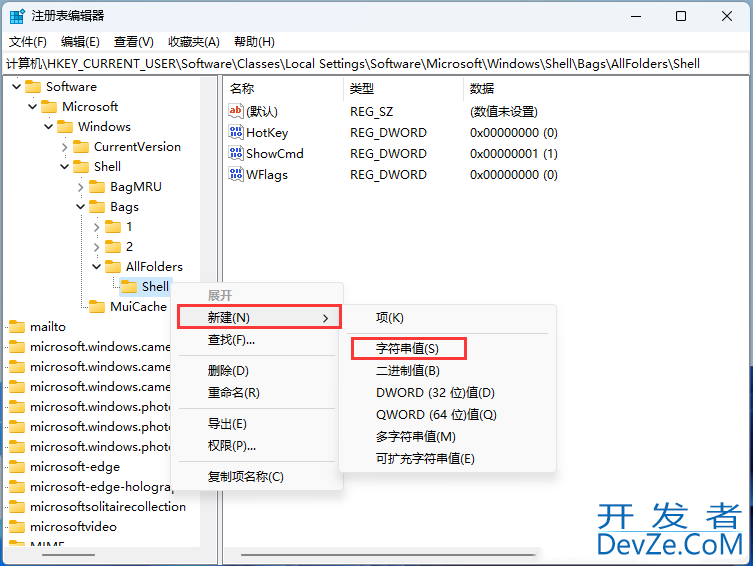Image resolution: width=753 pixels, height=566 pixels.
Task: Click the CurrentVersion folder icon
Action: 81,147
